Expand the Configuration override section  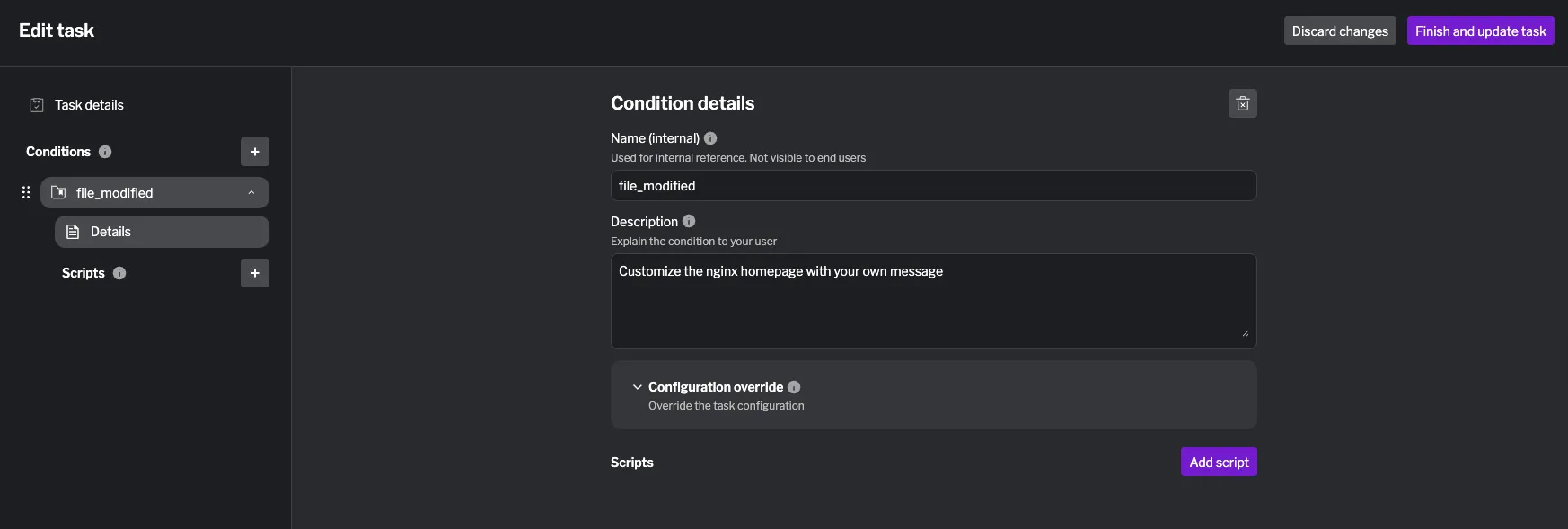(x=638, y=386)
